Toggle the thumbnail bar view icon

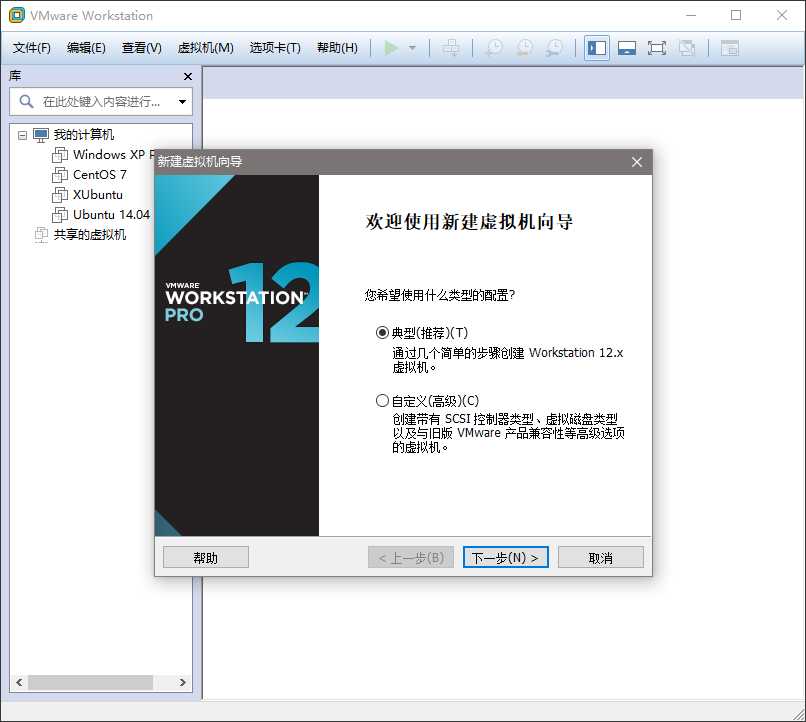(x=627, y=48)
